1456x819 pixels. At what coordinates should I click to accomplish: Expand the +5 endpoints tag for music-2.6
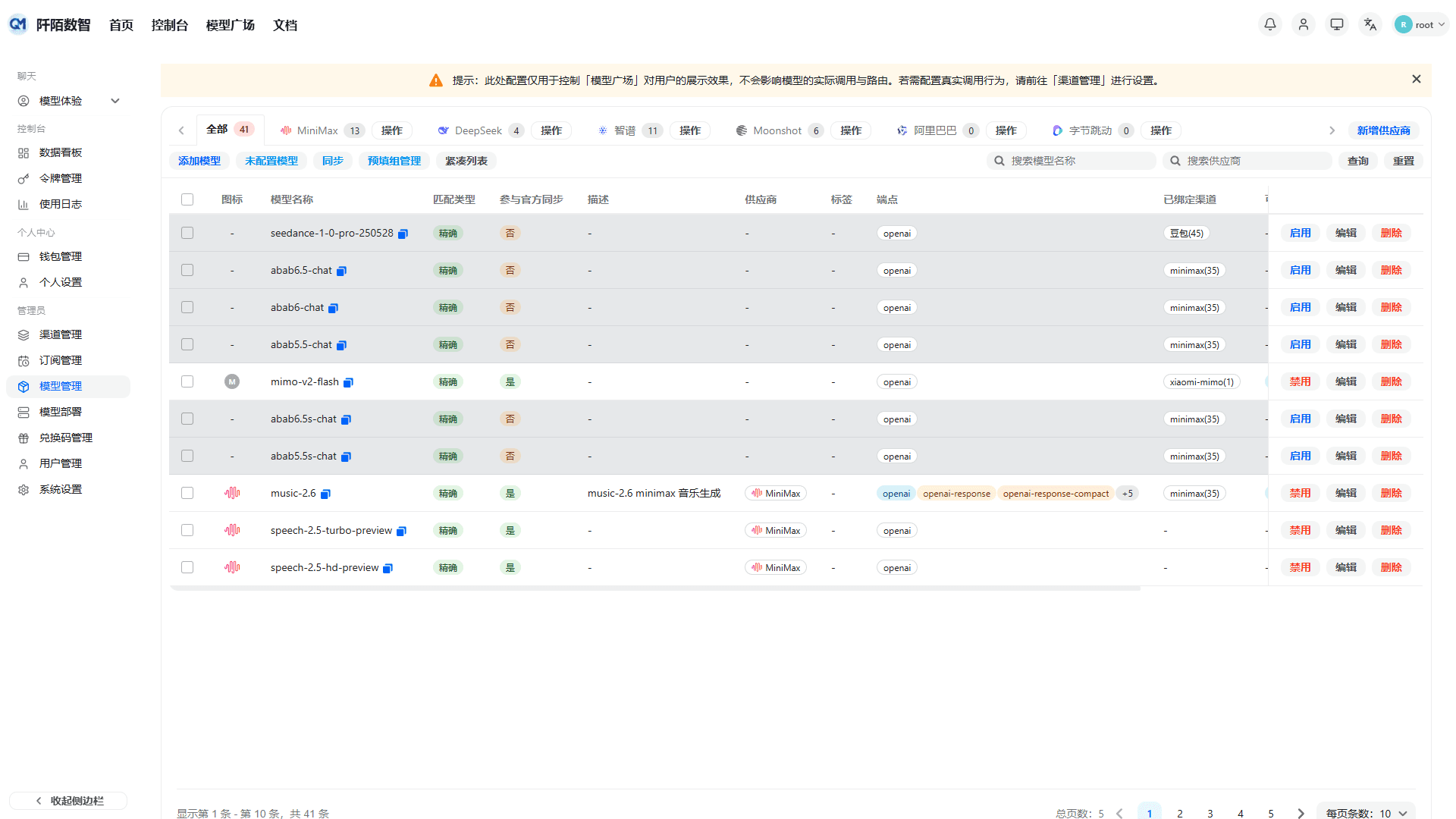(1128, 494)
